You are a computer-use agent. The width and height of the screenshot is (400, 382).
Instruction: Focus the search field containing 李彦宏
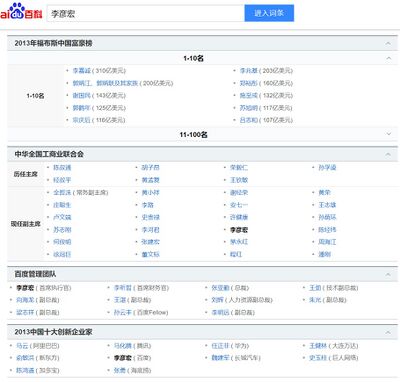coord(146,13)
